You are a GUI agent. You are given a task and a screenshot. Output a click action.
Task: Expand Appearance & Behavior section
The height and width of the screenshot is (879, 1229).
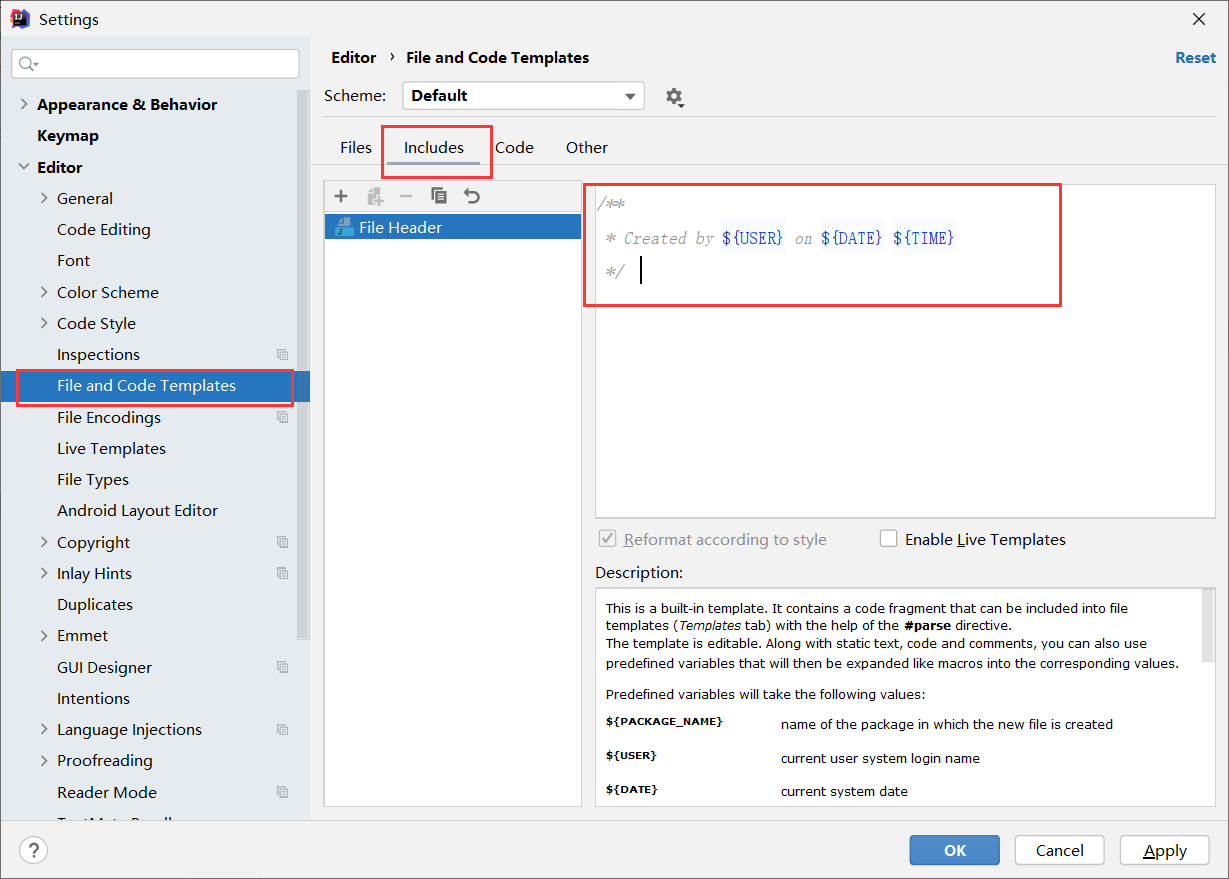(24, 104)
